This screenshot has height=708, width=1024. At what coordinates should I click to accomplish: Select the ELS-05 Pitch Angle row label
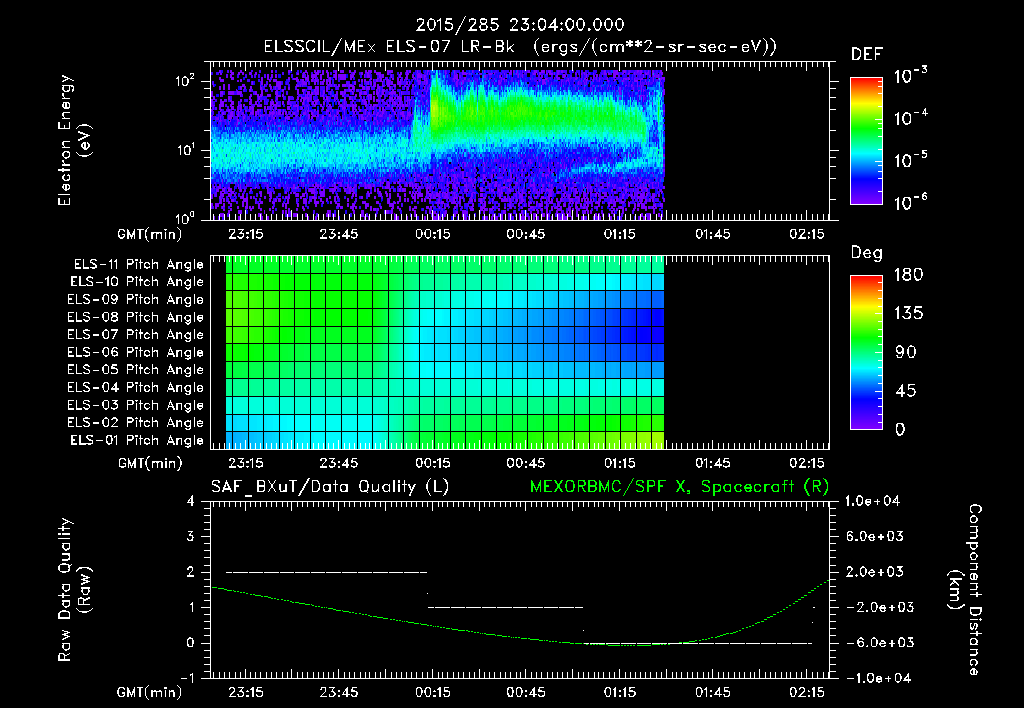pos(135,370)
